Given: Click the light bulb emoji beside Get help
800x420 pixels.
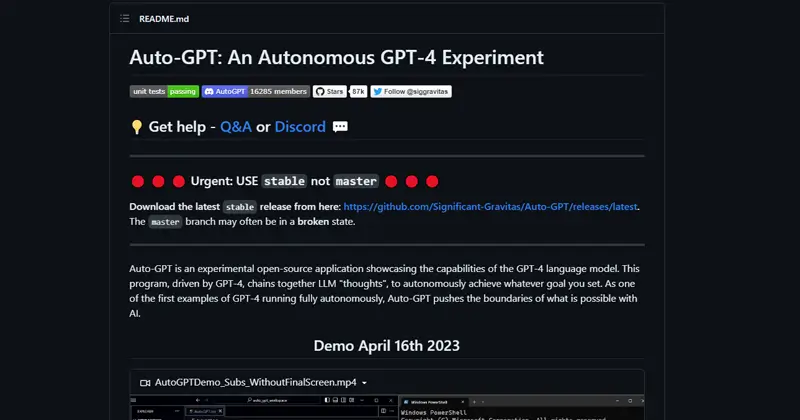Looking at the screenshot, I should click(x=137, y=127).
